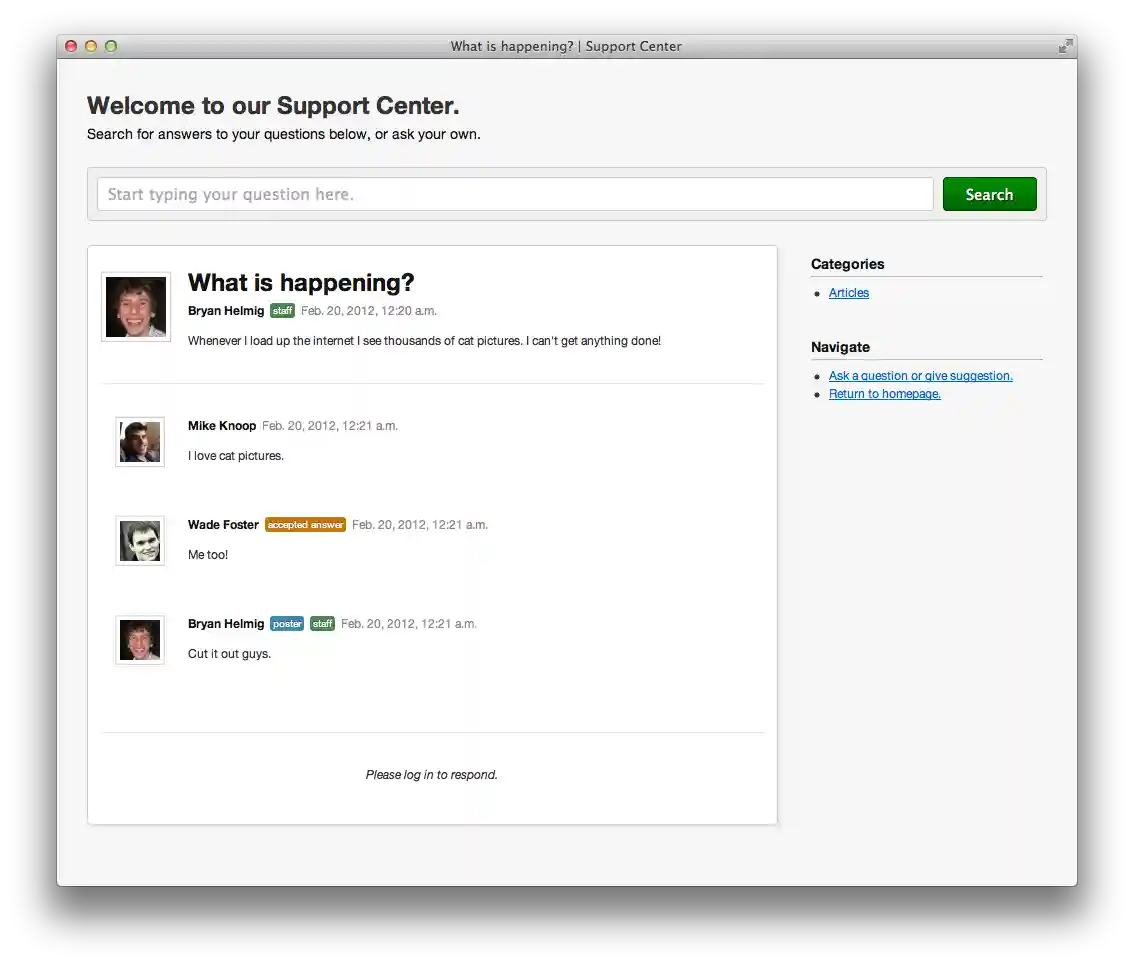Viewport: 1134px width, 965px height.
Task: Open Ask a question or give suggestion link
Action: pyautogui.click(x=920, y=376)
